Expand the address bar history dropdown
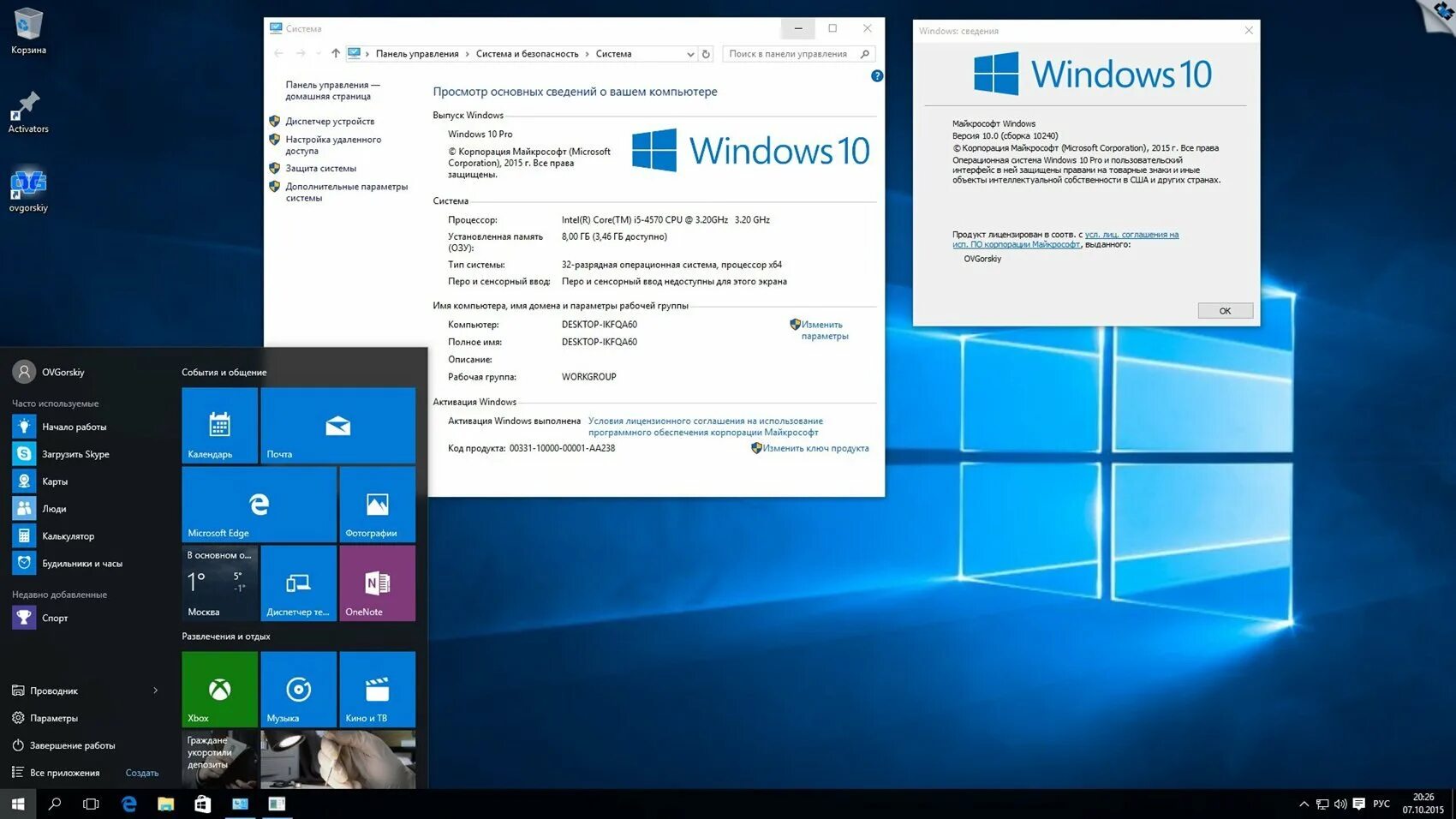 tap(690, 53)
